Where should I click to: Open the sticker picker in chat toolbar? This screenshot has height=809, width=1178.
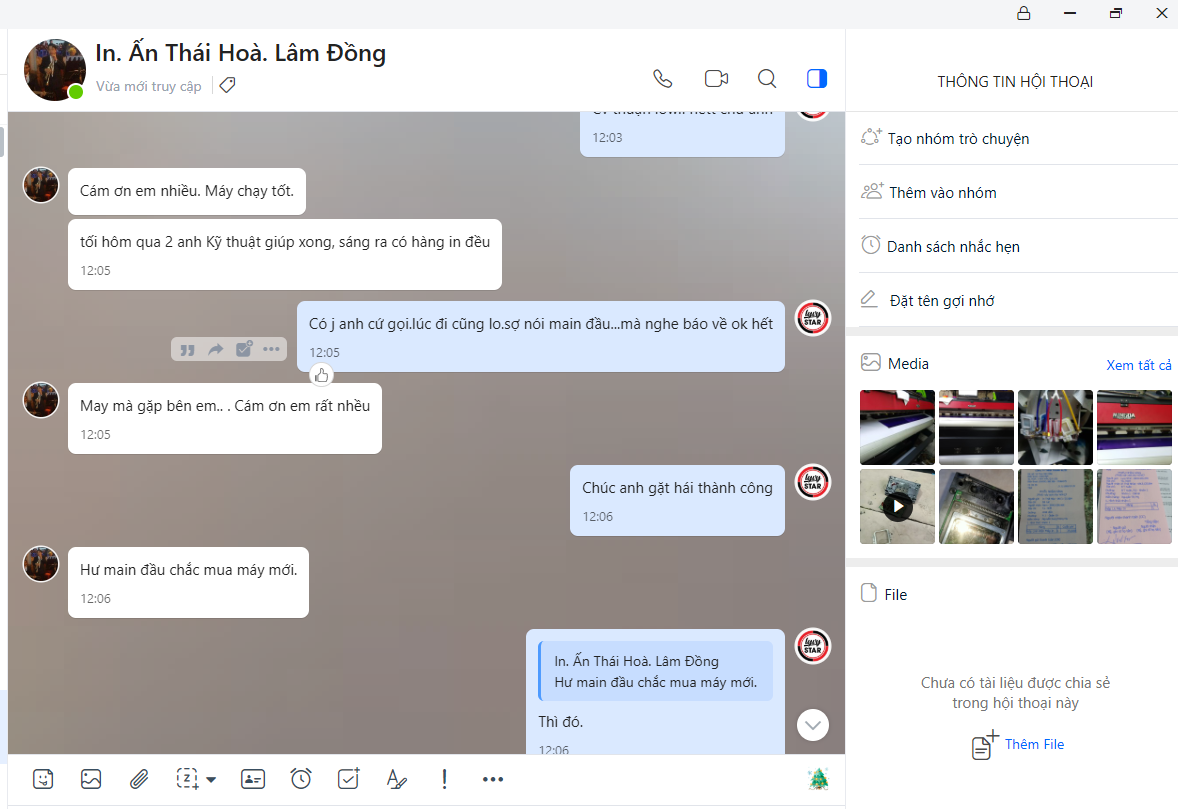(43, 779)
